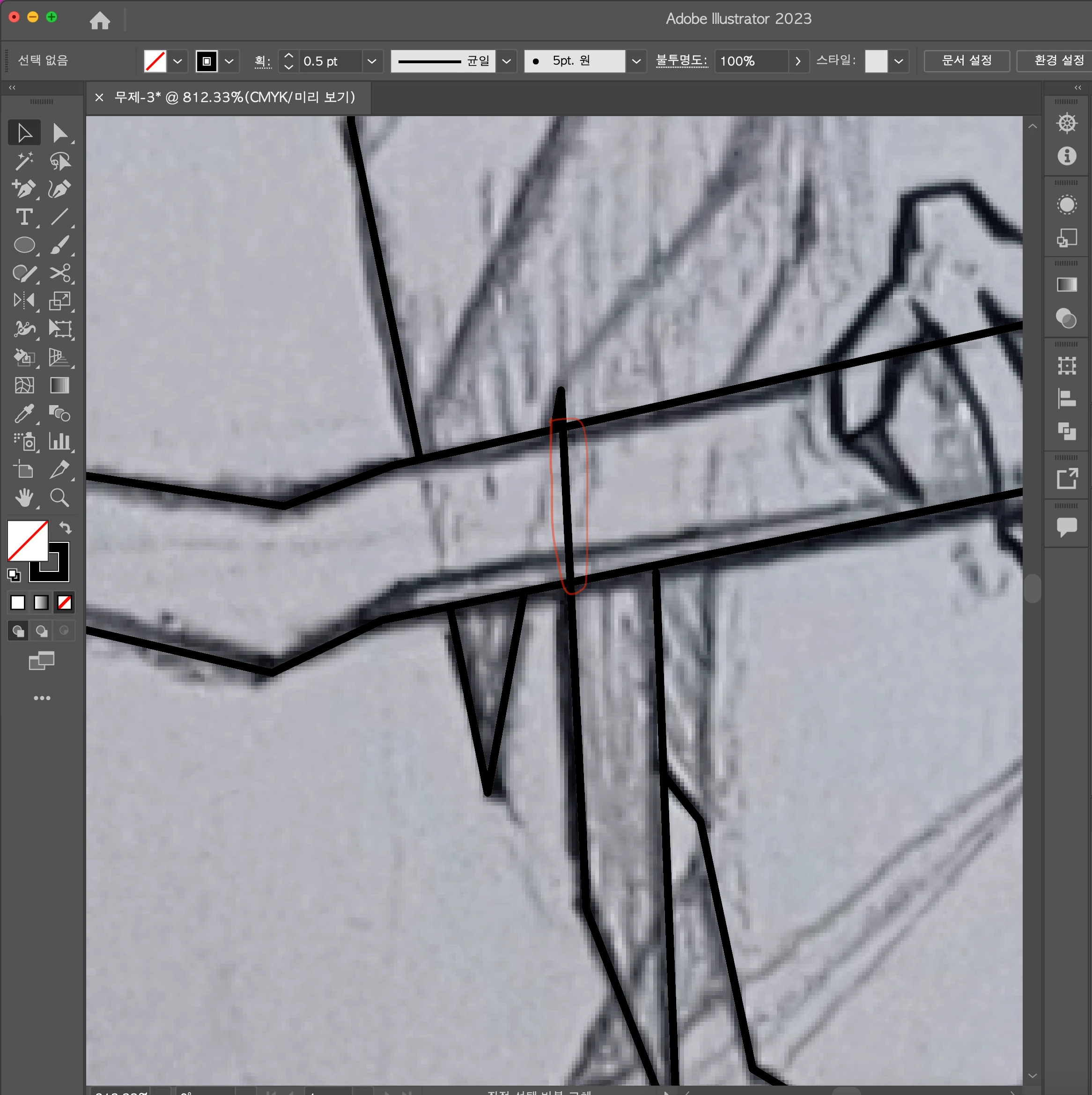Click the 불투명도 100% input field

(x=750, y=61)
